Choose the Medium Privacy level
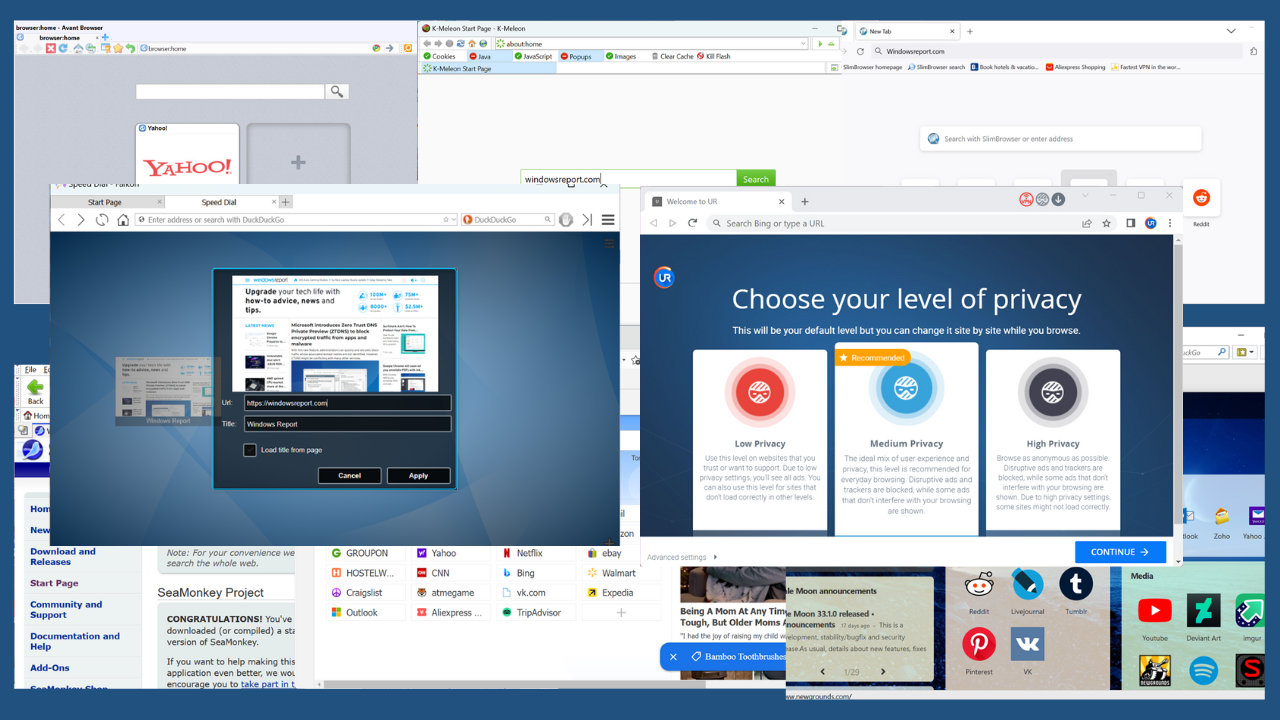Viewport: 1280px width, 720px height. [x=907, y=440]
